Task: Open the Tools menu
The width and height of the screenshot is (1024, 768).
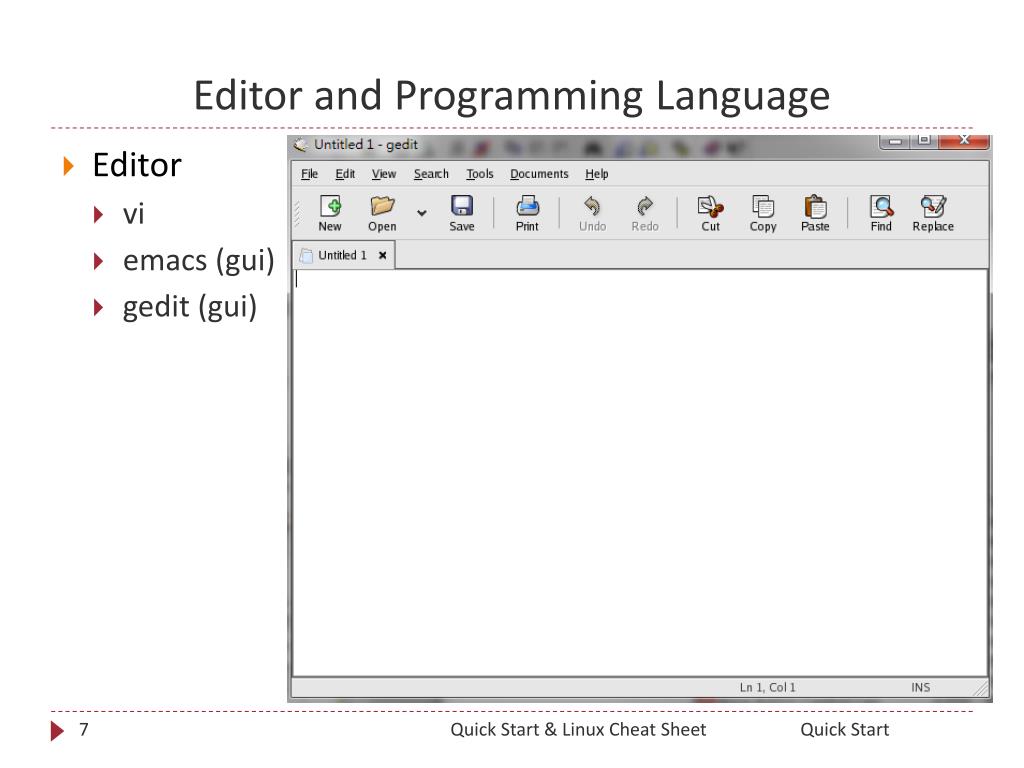Action: point(480,174)
